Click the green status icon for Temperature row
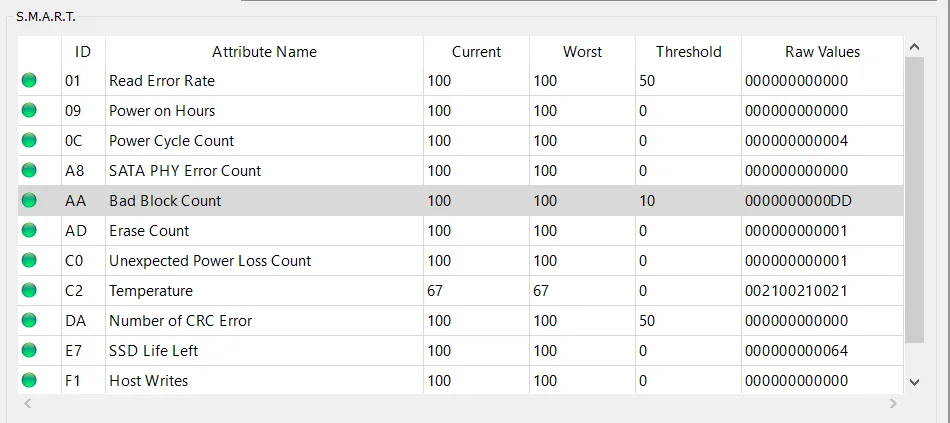950x423 pixels. click(29, 291)
